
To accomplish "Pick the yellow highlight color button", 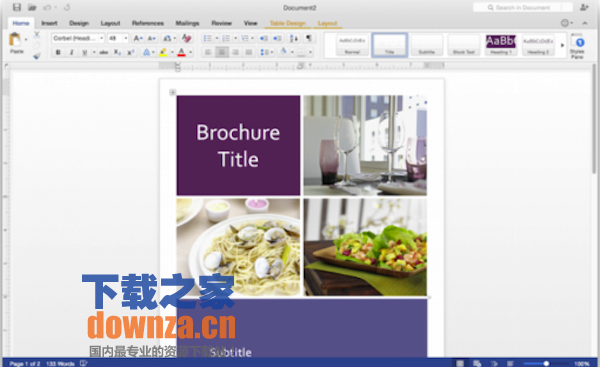I will click(163, 52).
